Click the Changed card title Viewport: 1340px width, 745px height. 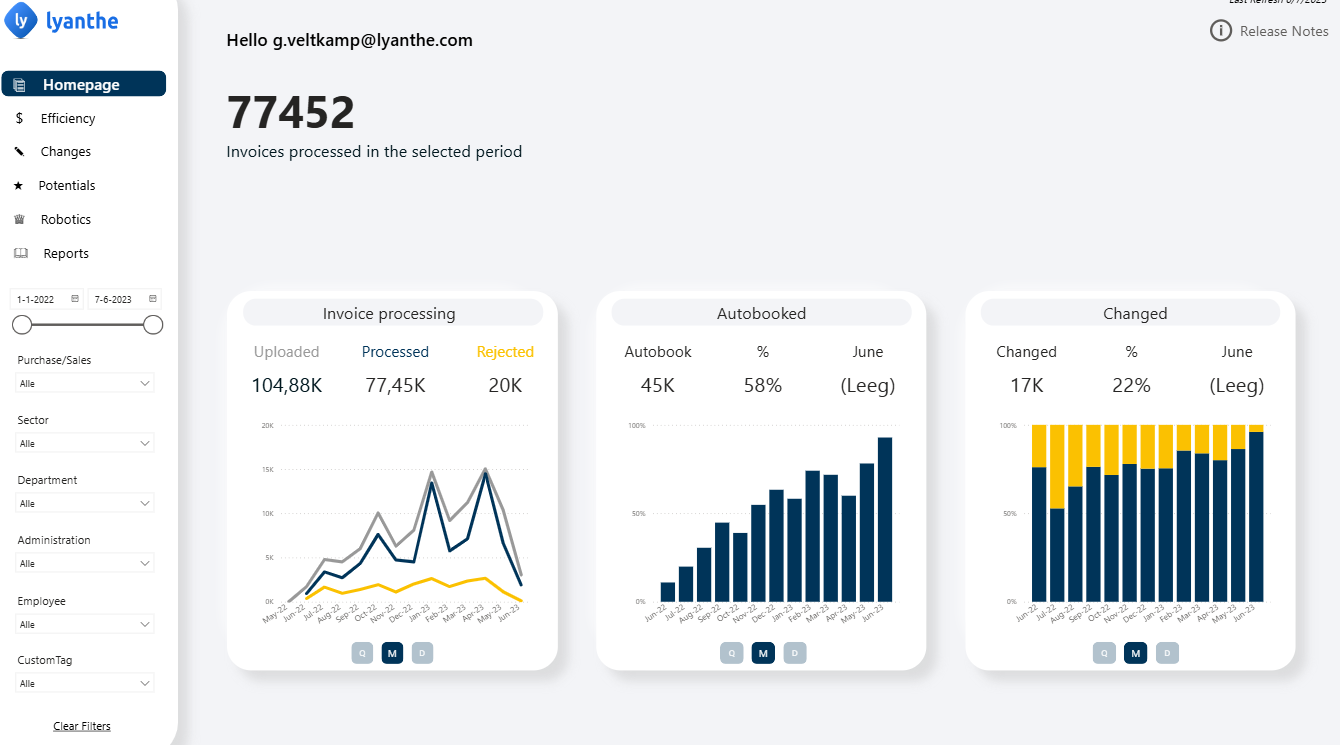point(1135,313)
